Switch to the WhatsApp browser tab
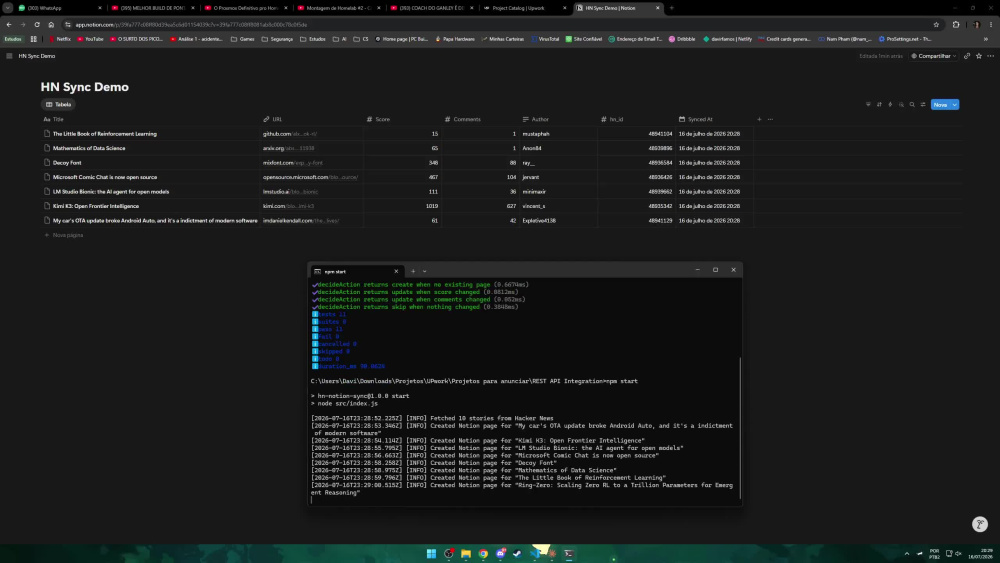Viewport: 1000px width, 563px height. pos(59,8)
